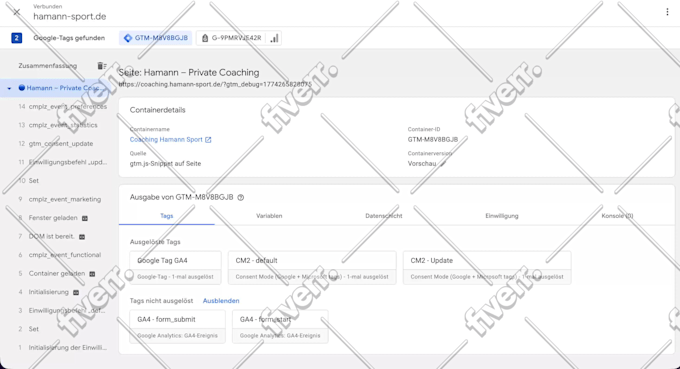Click the icon beside Container geladen
Viewport: 680px width, 369px height.
(92, 274)
